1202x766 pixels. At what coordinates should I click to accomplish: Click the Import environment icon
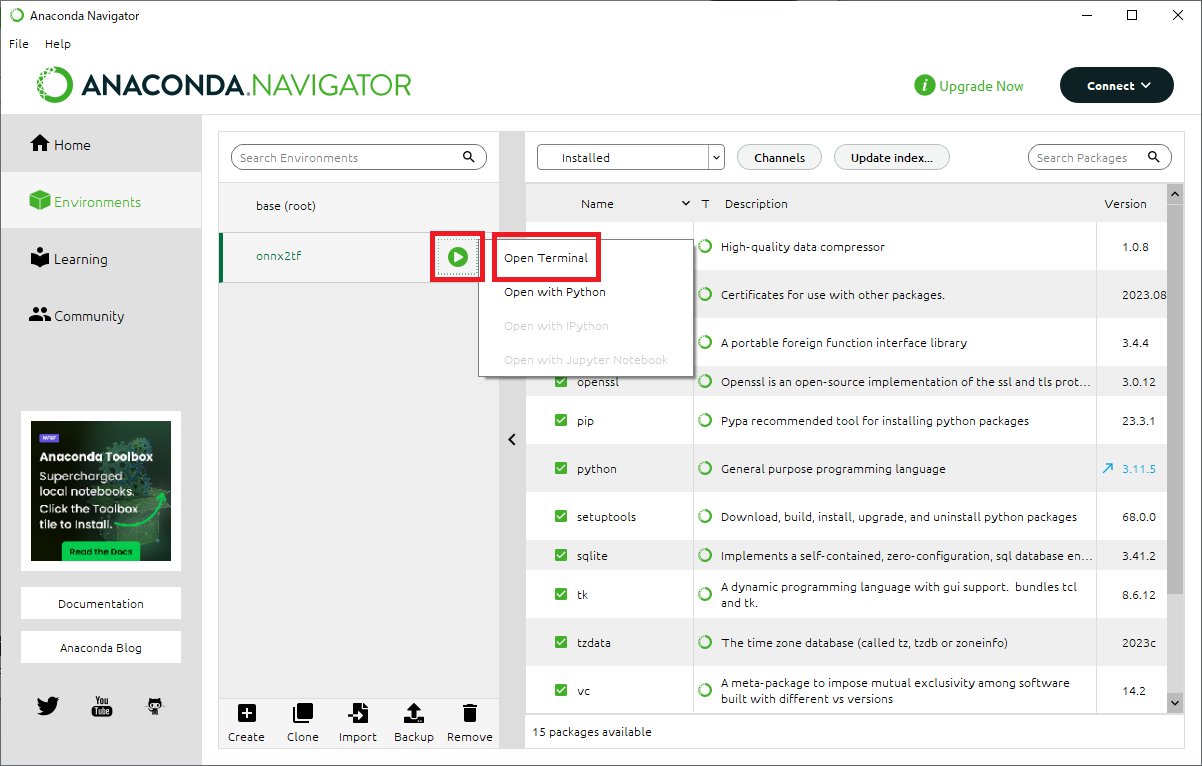tap(357, 714)
